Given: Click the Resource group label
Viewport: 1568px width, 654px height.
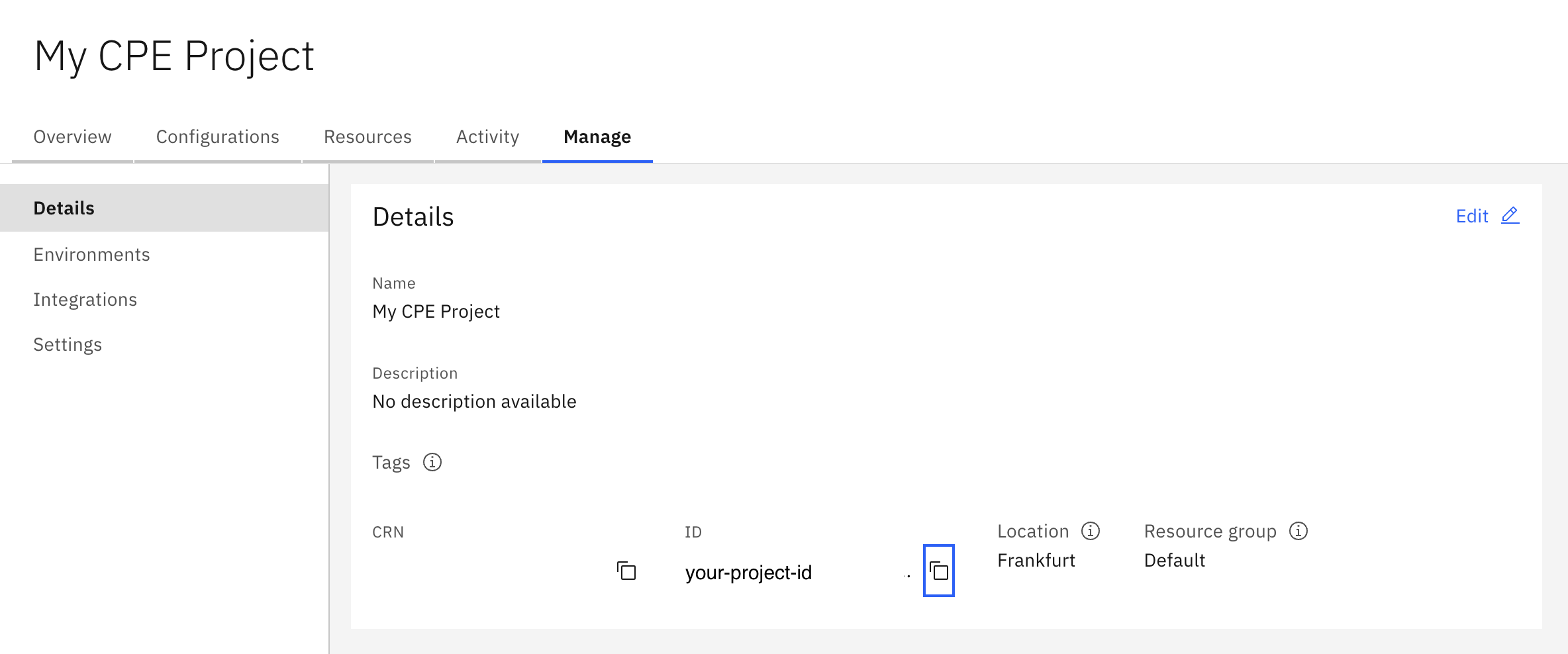Looking at the screenshot, I should click(1210, 532).
